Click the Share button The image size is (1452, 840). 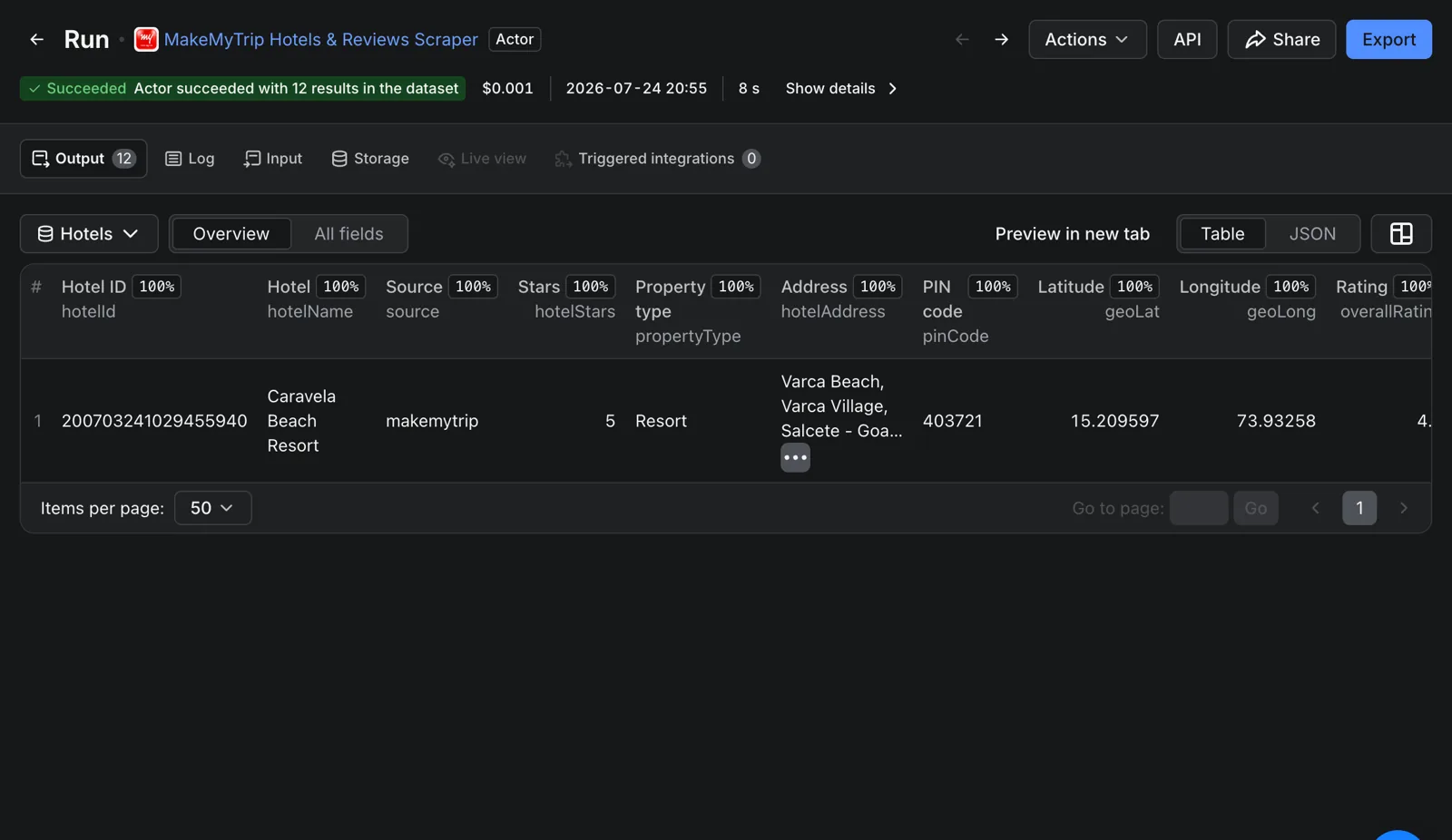point(1281,39)
